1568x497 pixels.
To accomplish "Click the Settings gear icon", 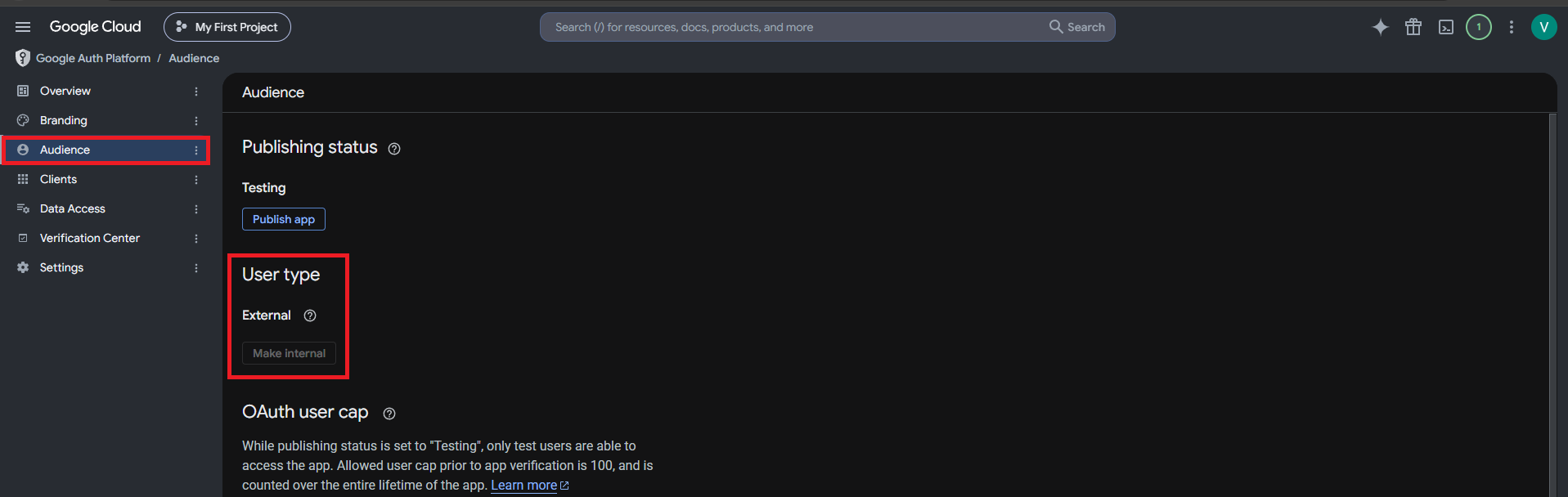I will point(23,267).
